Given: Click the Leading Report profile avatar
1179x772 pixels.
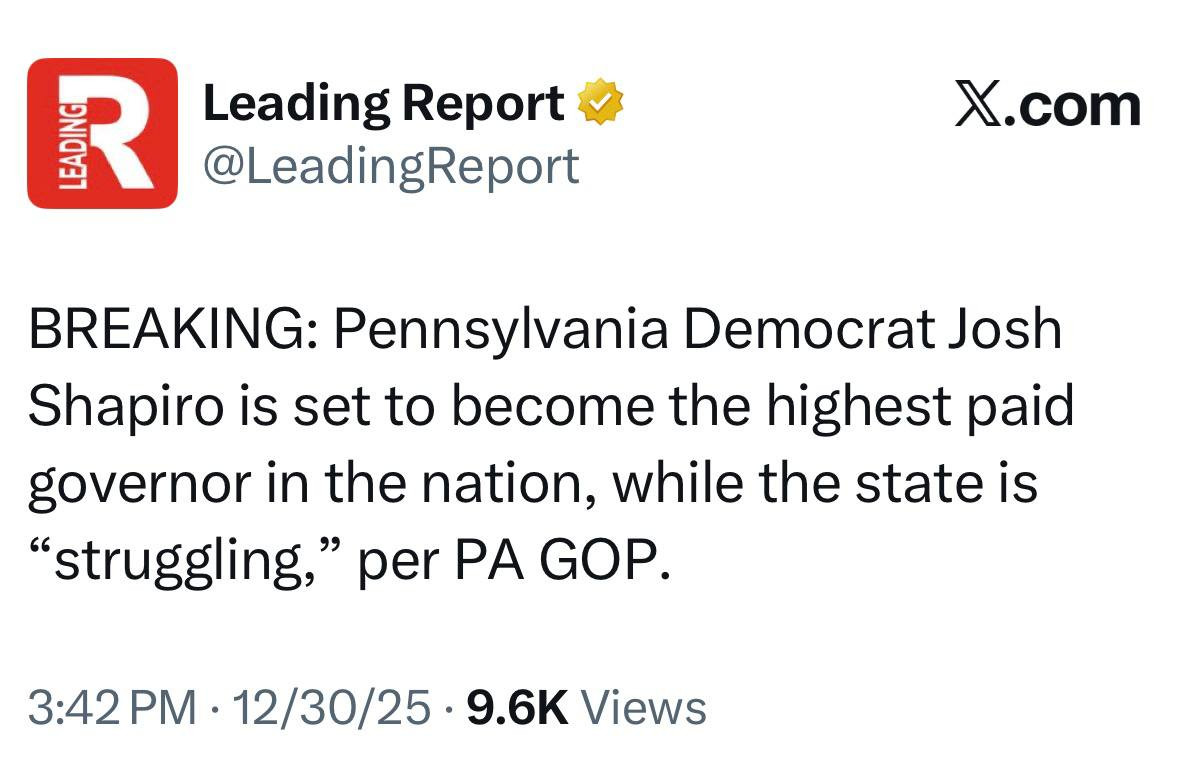Looking at the screenshot, I should coord(102,133).
